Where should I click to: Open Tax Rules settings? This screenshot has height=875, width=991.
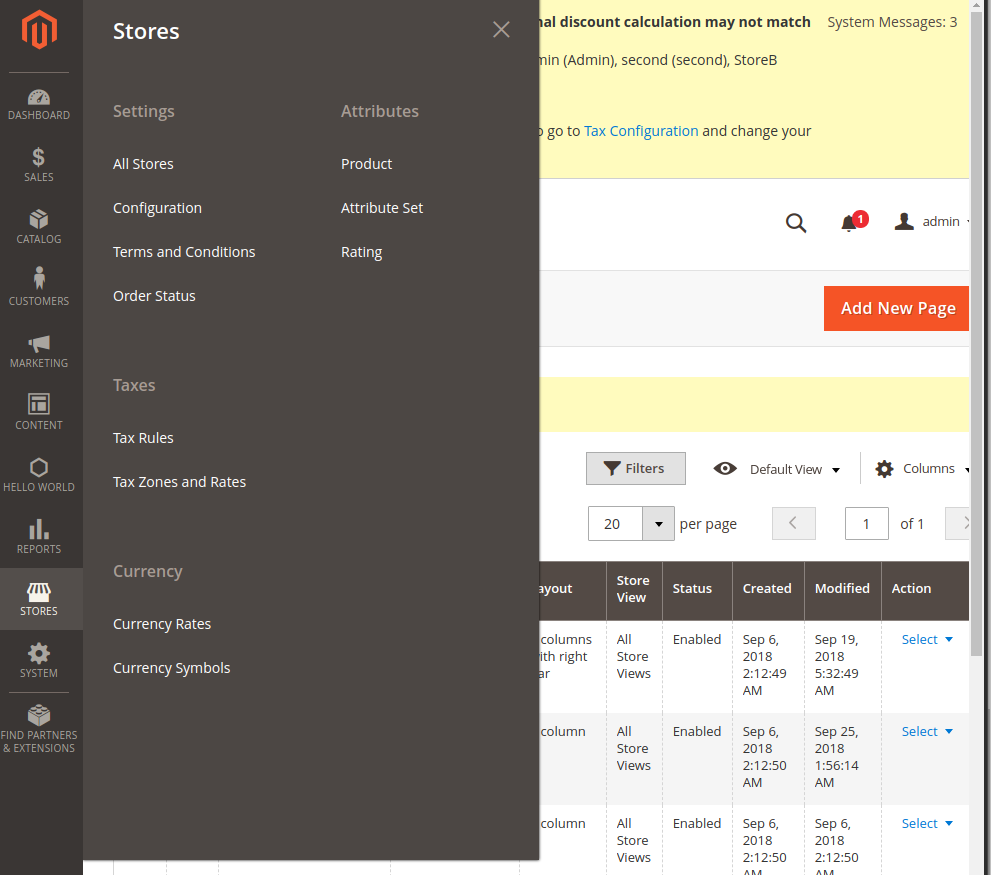pyautogui.click(x=141, y=437)
